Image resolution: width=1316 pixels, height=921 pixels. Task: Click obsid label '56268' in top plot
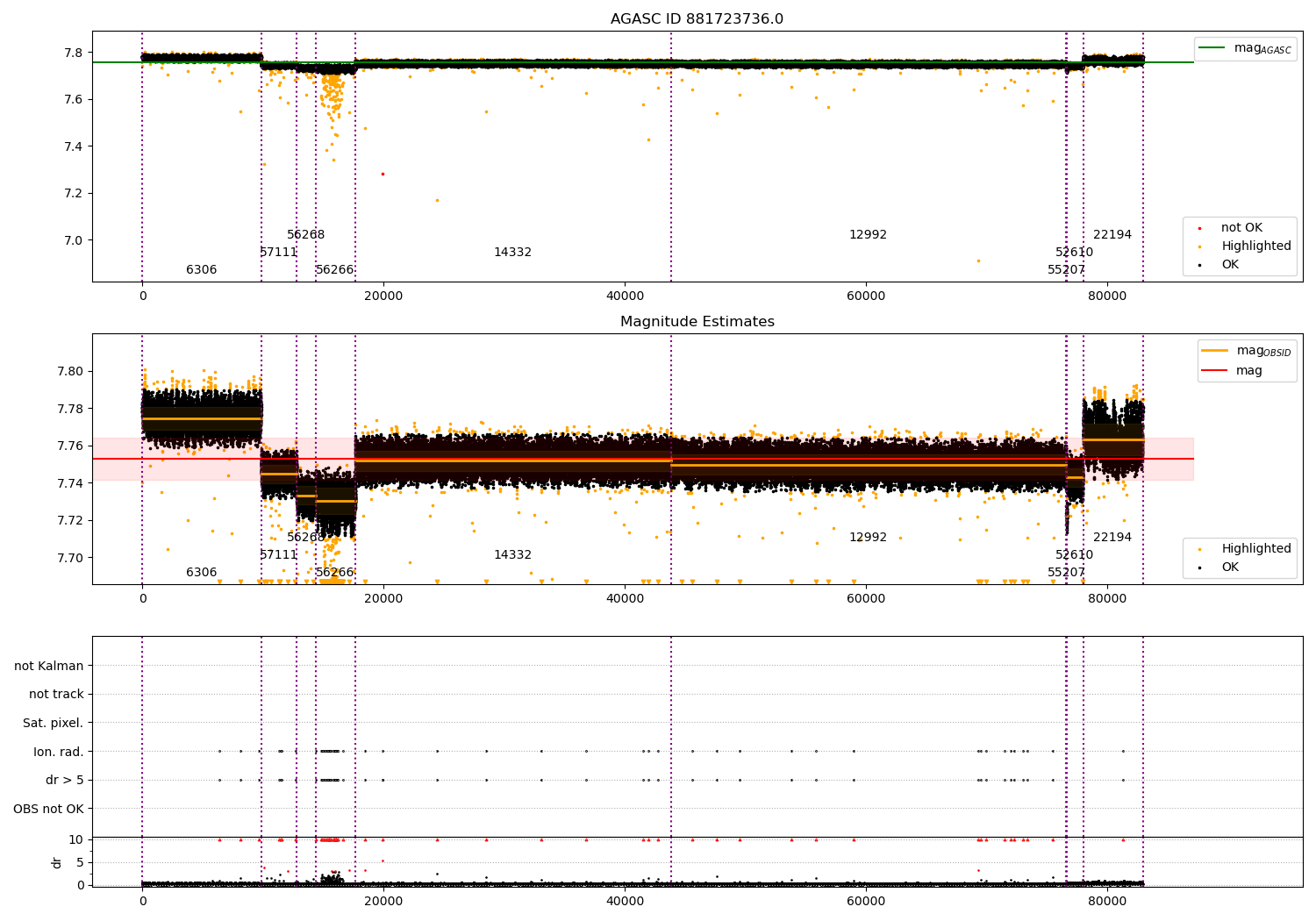[x=305, y=235]
